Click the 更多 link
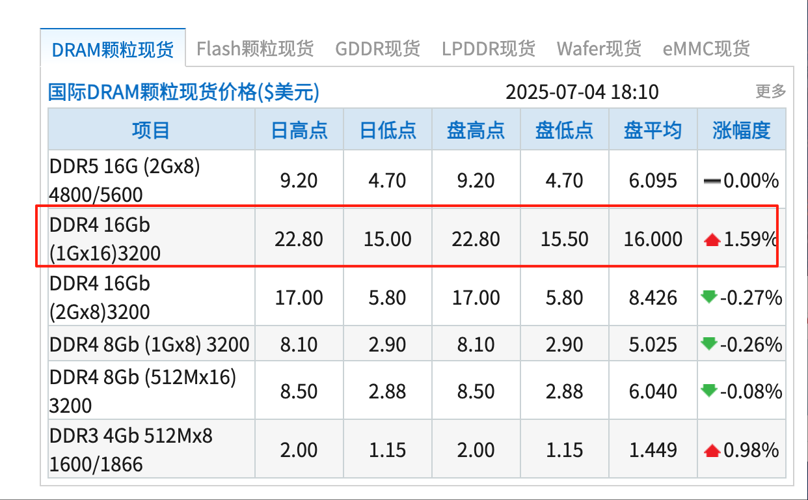Image resolution: width=808 pixels, height=500 pixels. pyautogui.click(x=771, y=91)
